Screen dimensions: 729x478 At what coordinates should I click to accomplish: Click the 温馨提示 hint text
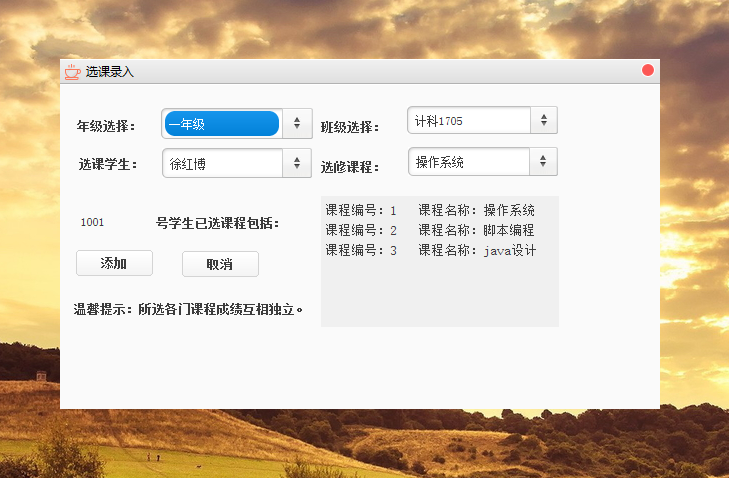click(x=188, y=309)
